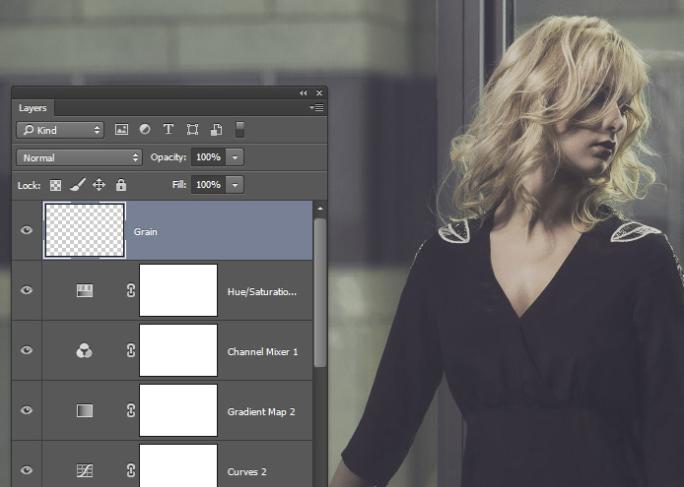Filter layers by adjustment layer type

tap(145, 130)
